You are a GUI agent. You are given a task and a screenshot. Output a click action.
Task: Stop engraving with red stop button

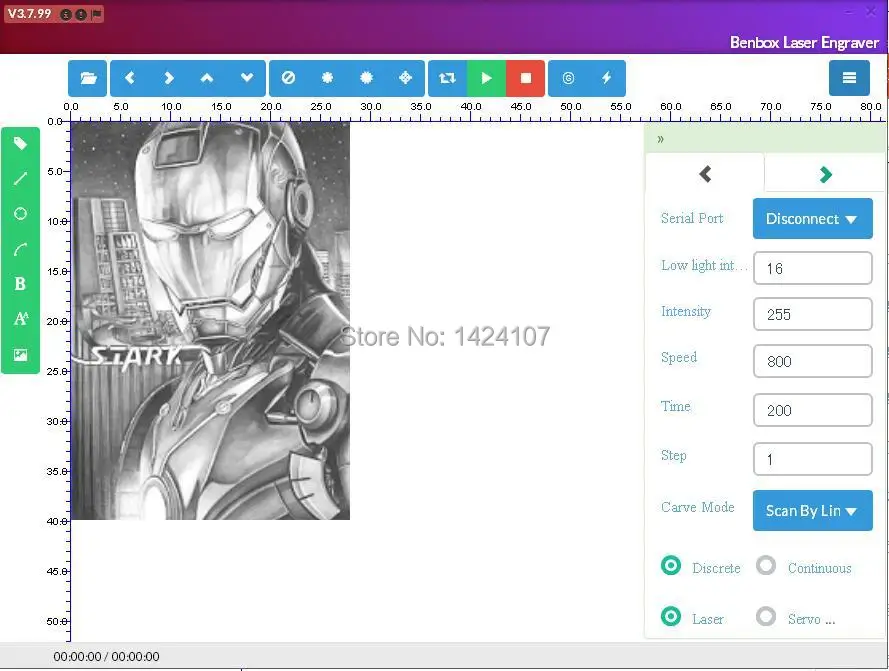(x=526, y=78)
